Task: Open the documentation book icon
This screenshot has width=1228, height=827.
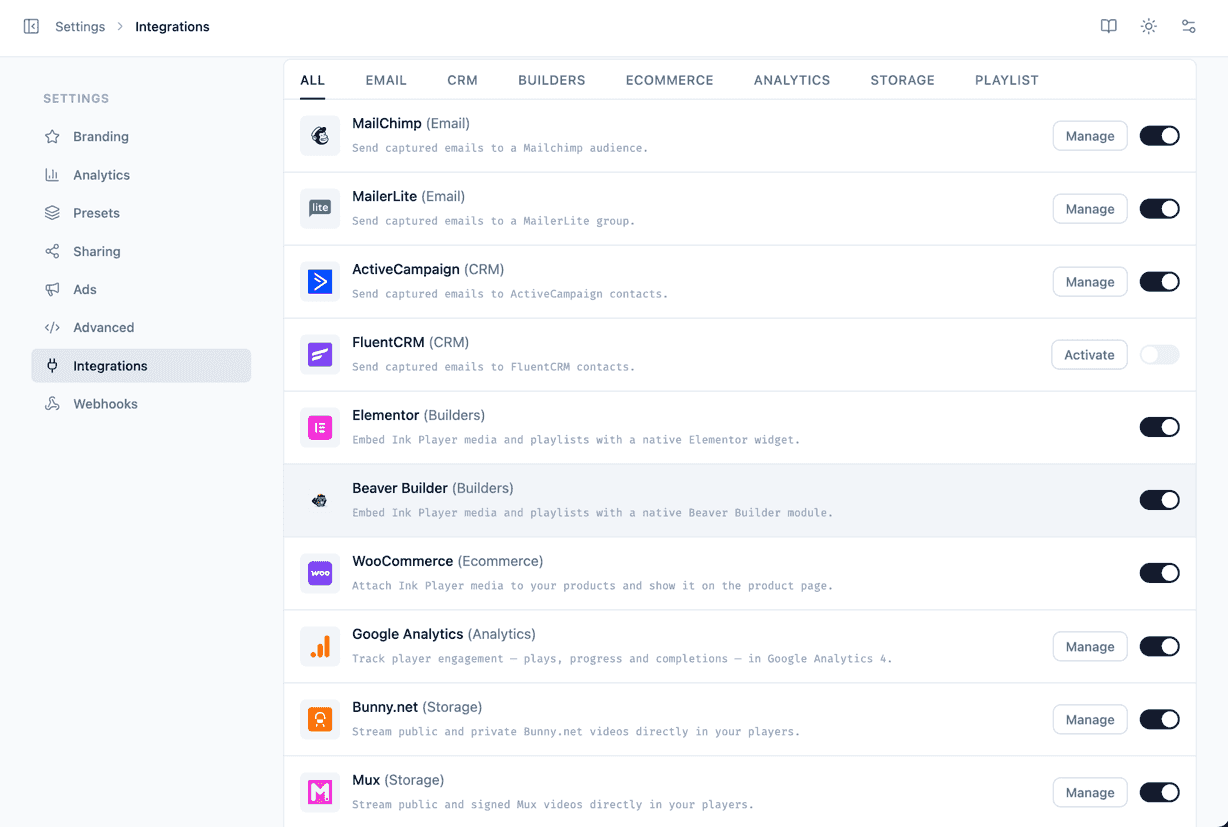Action: 1109,27
